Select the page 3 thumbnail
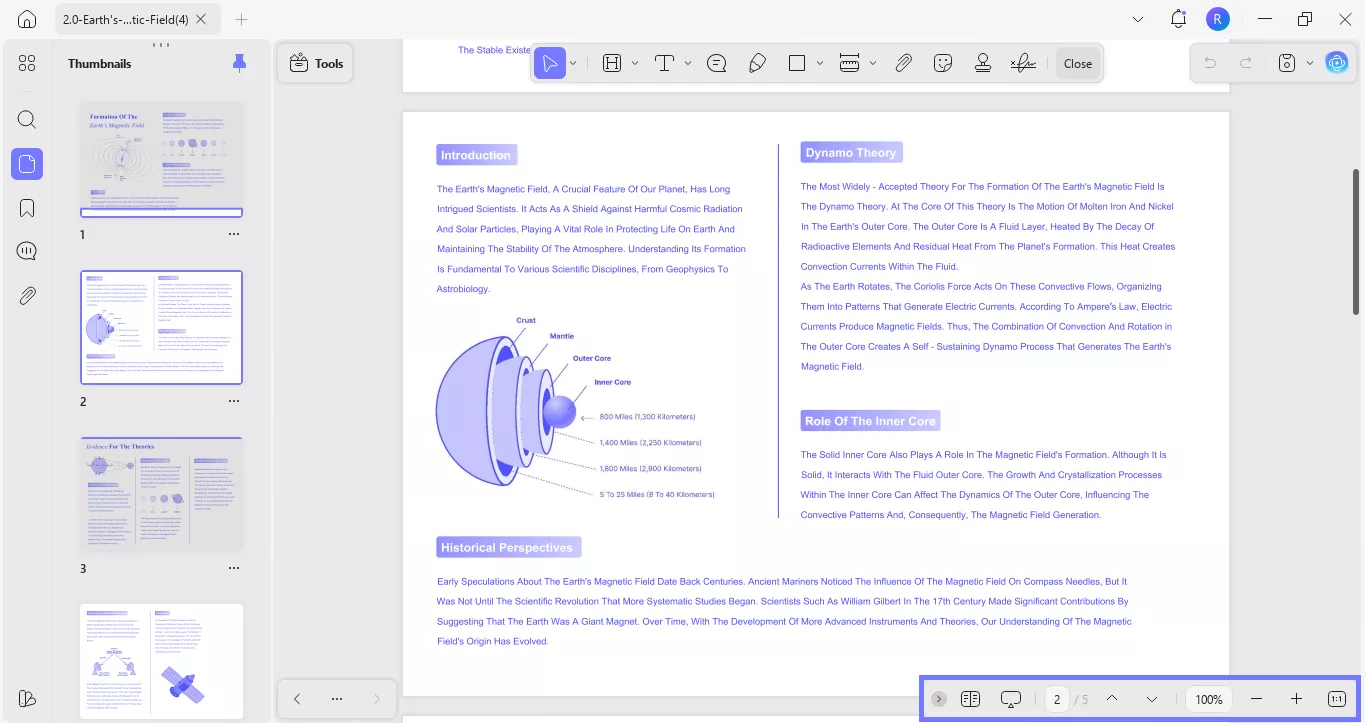Image resolution: width=1365 pixels, height=723 pixels. pyautogui.click(x=161, y=494)
